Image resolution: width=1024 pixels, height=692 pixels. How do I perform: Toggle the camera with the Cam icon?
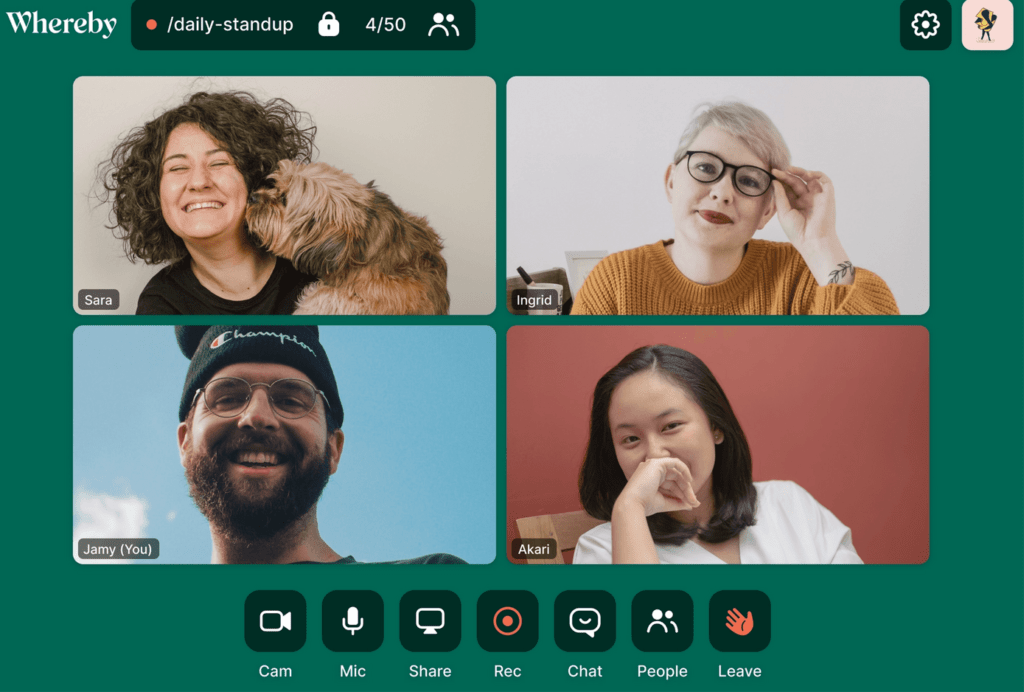[x=275, y=621]
